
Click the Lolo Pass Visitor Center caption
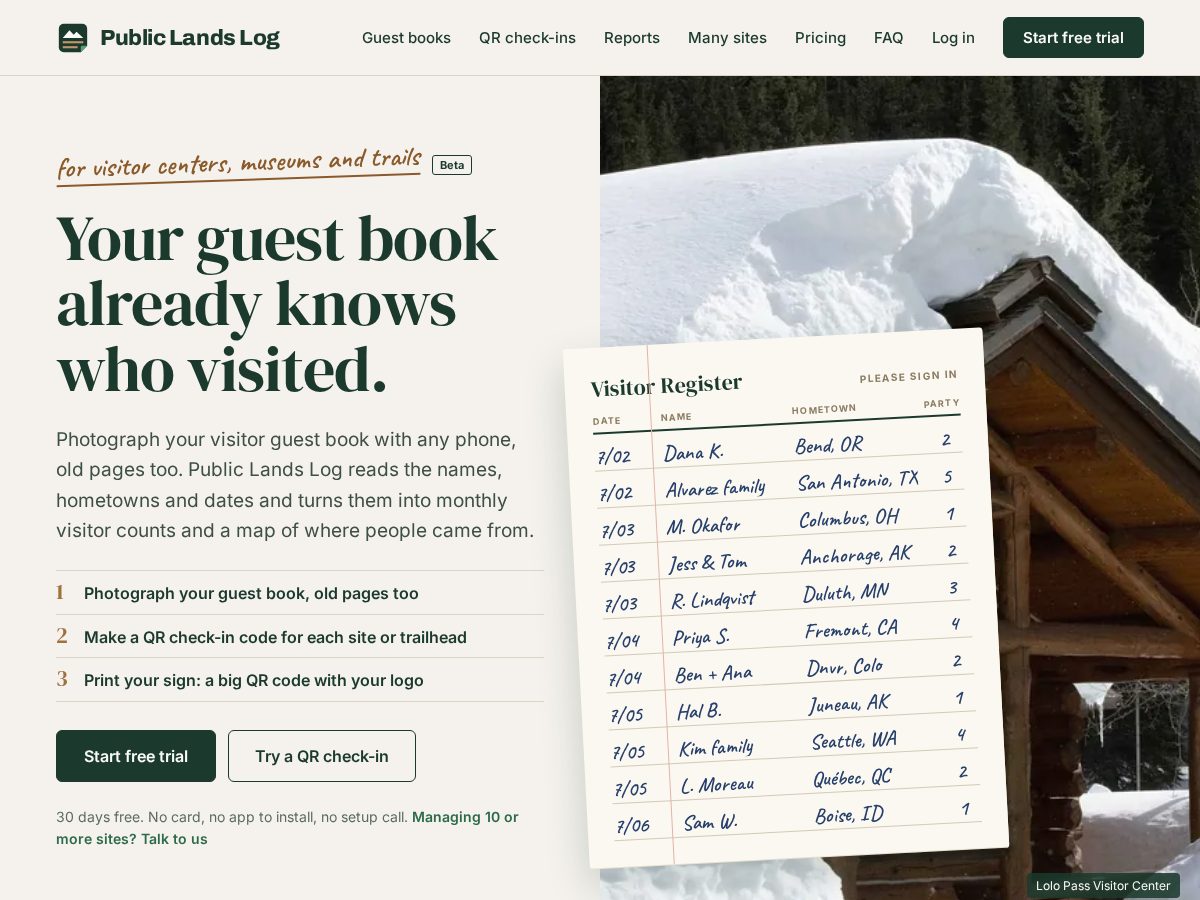pos(1103,886)
